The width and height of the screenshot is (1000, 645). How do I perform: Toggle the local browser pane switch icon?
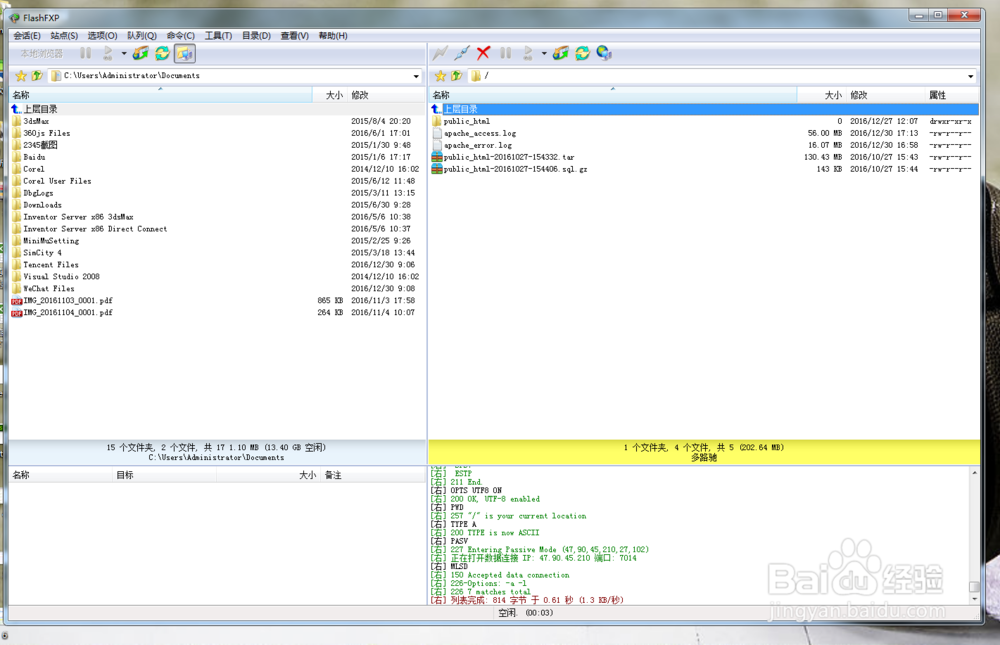click(185, 54)
